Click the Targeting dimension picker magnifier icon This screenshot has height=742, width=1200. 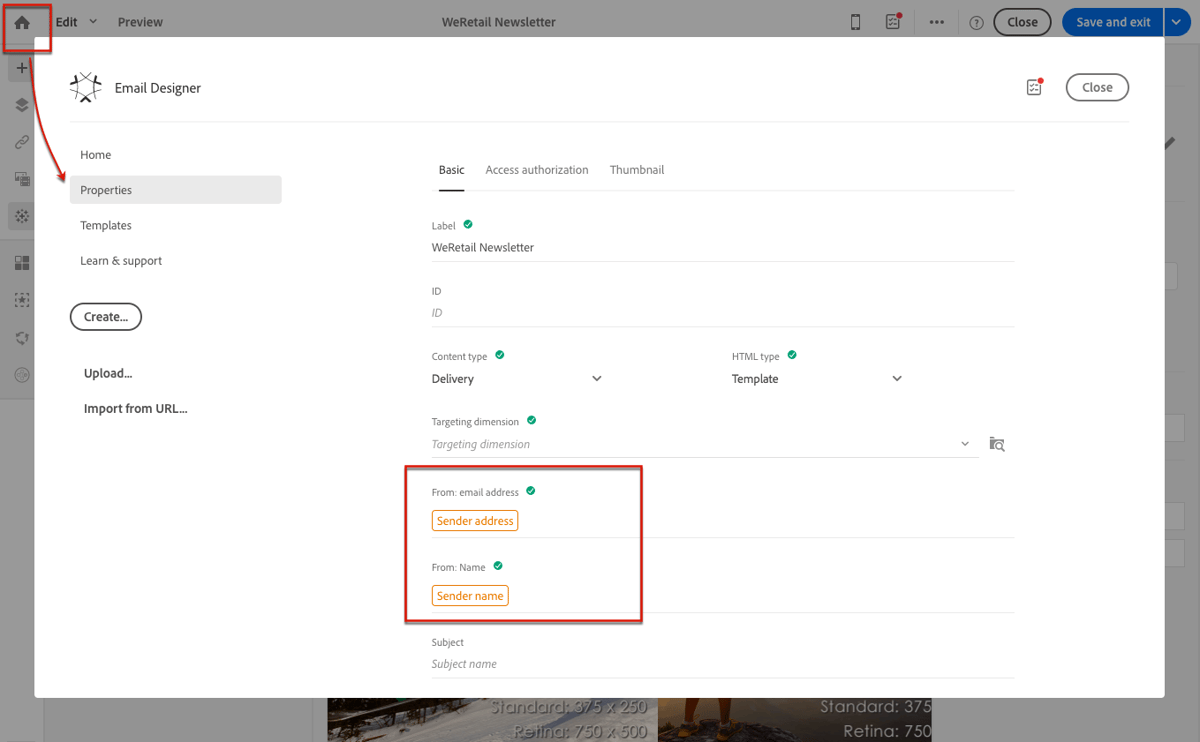pyautogui.click(x=997, y=444)
